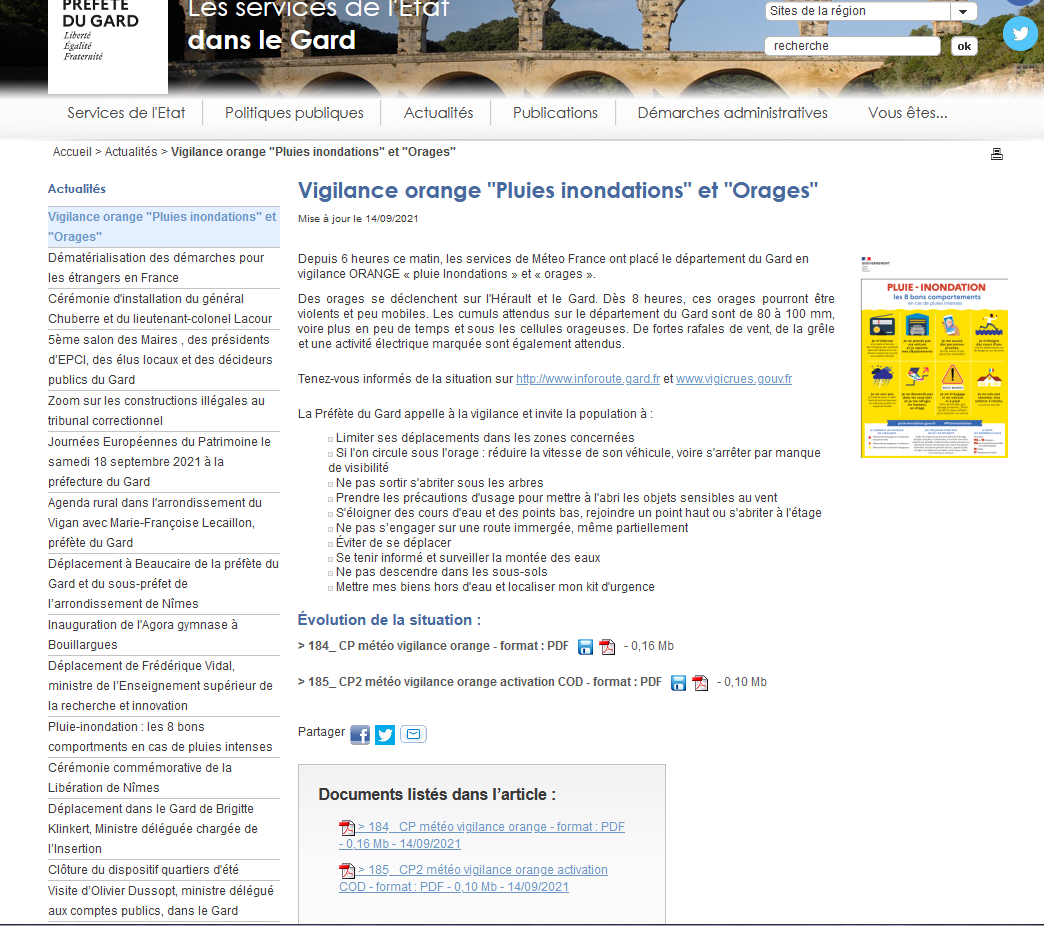This screenshot has width=1044, height=926.
Task: Open 'Journées Européennes du Patrimoine' article
Action: pyautogui.click(x=164, y=461)
